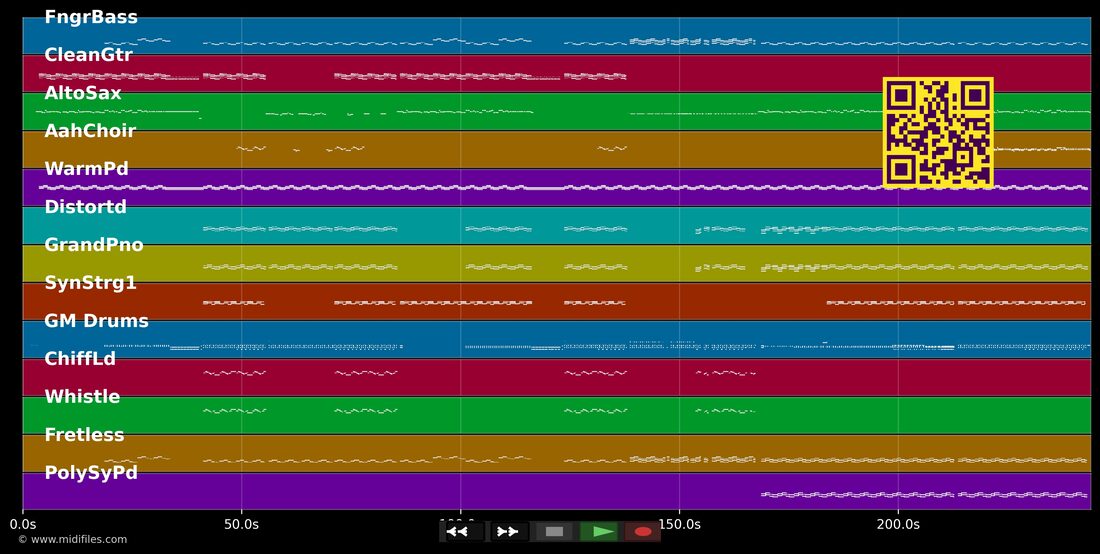Viewport: 1100px width, 554px height.
Task: Select the GM Drums track label
Action: click(x=97, y=320)
